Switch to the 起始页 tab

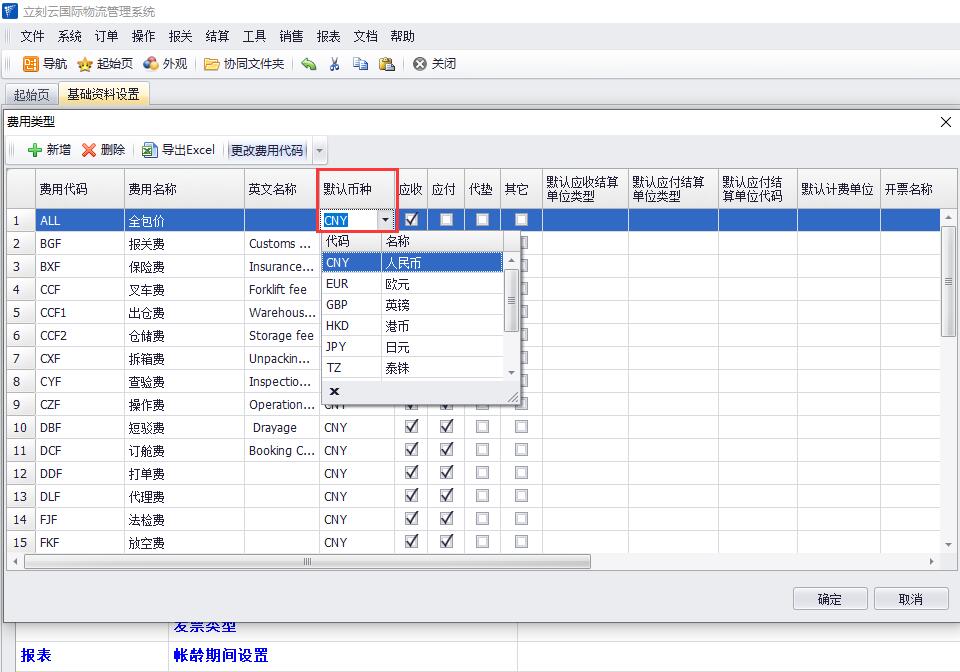pyautogui.click(x=31, y=95)
